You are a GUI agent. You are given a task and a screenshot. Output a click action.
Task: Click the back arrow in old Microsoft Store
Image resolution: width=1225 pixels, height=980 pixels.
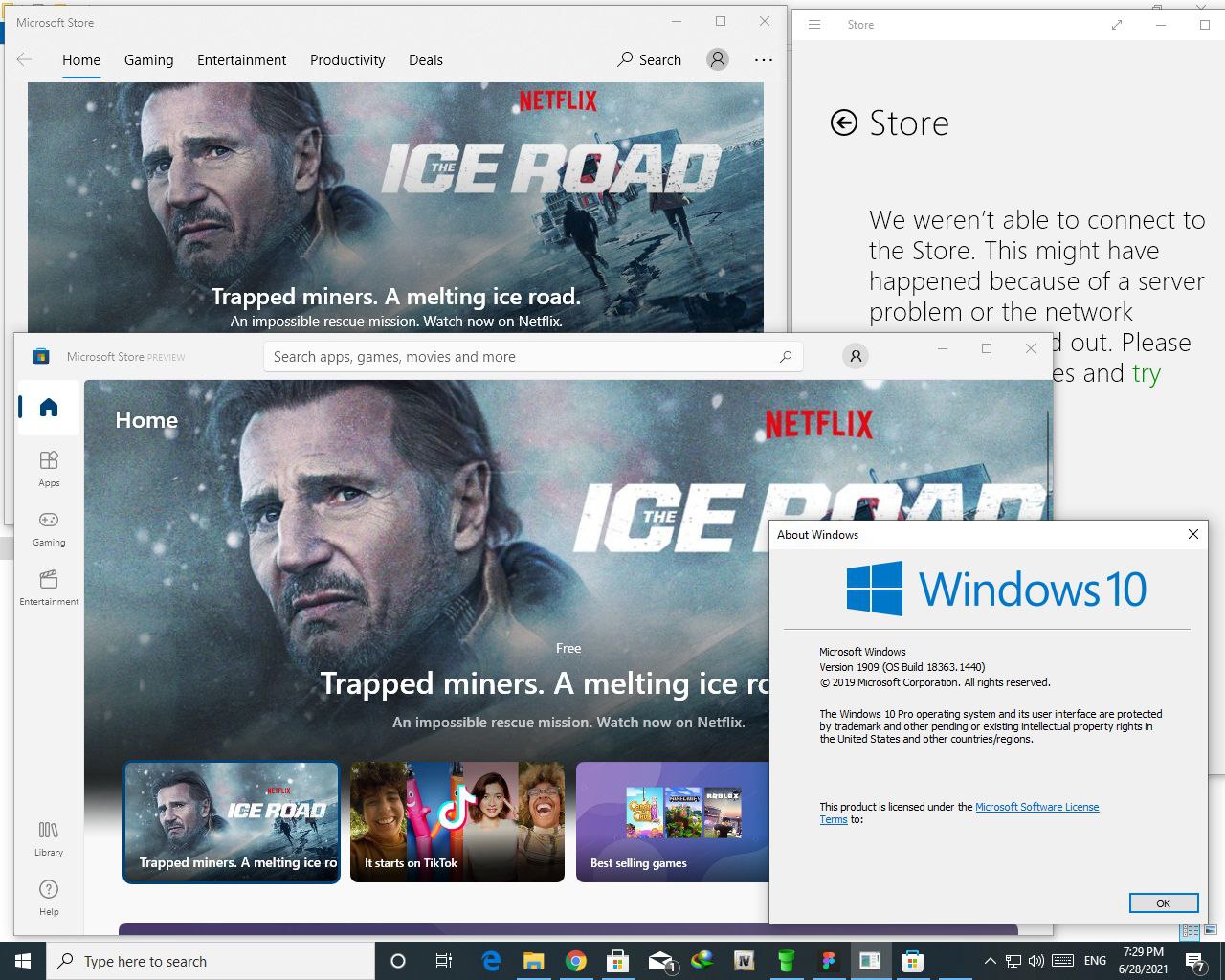tap(25, 59)
